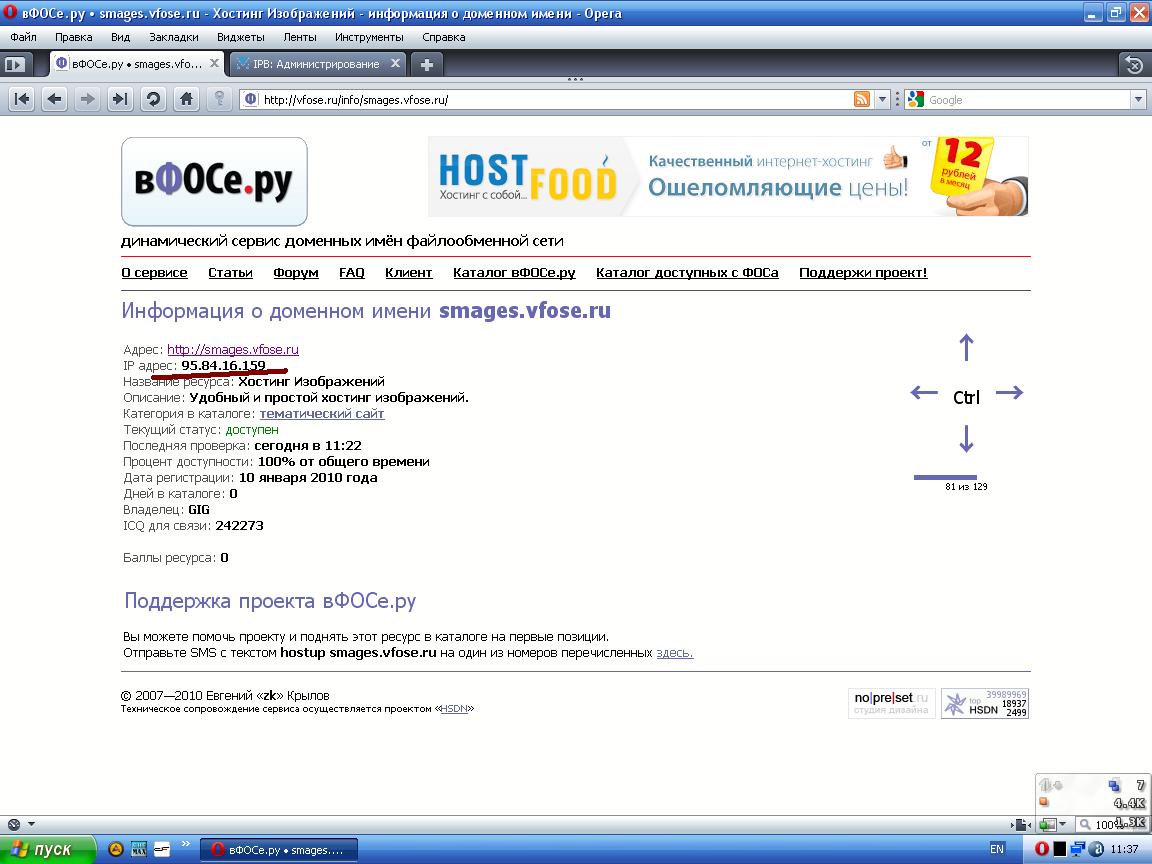Add a new tab with plus button
Screen dimensions: 1152x864
427,64
